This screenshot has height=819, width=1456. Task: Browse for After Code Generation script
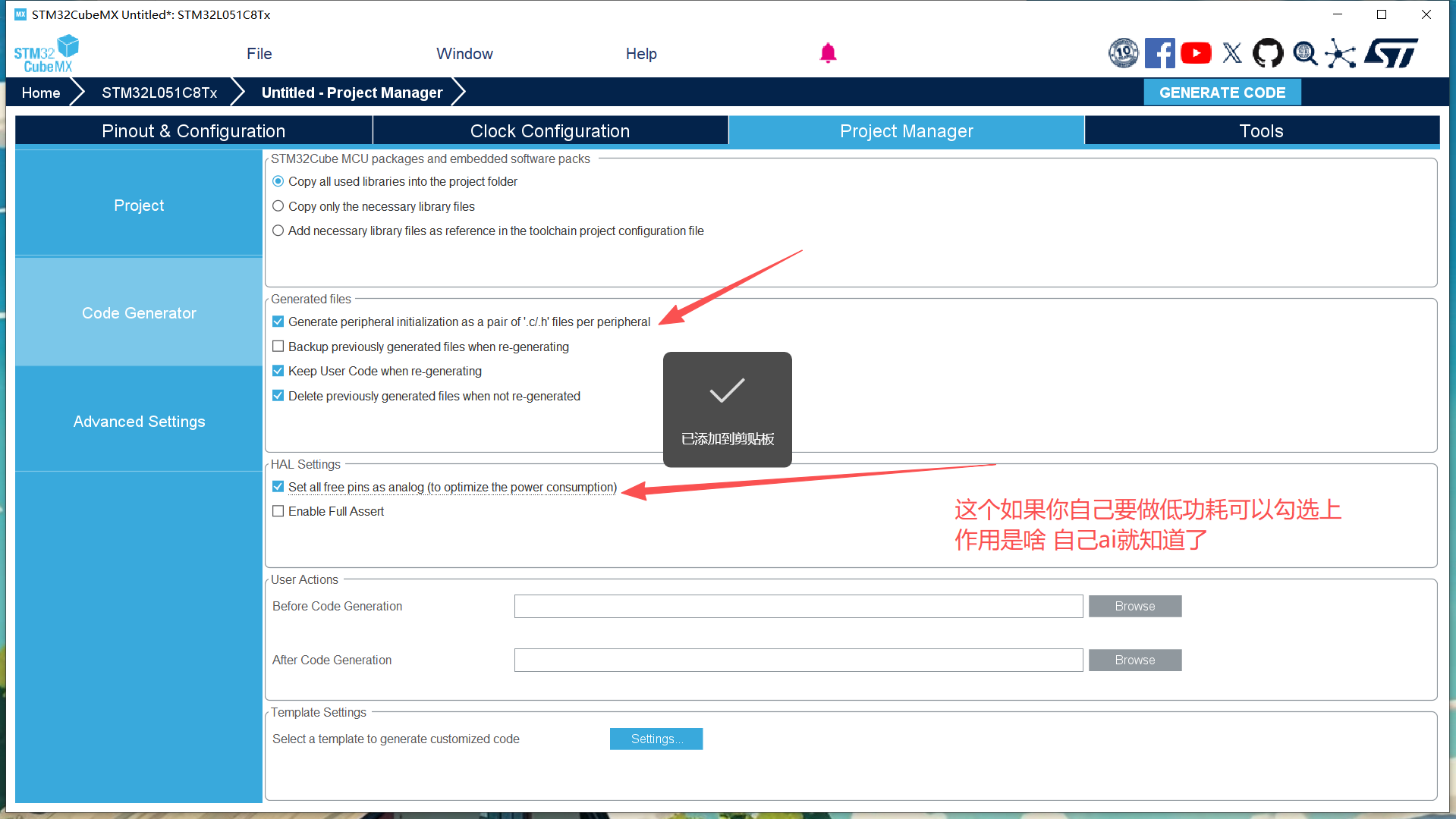(1135, 660)
